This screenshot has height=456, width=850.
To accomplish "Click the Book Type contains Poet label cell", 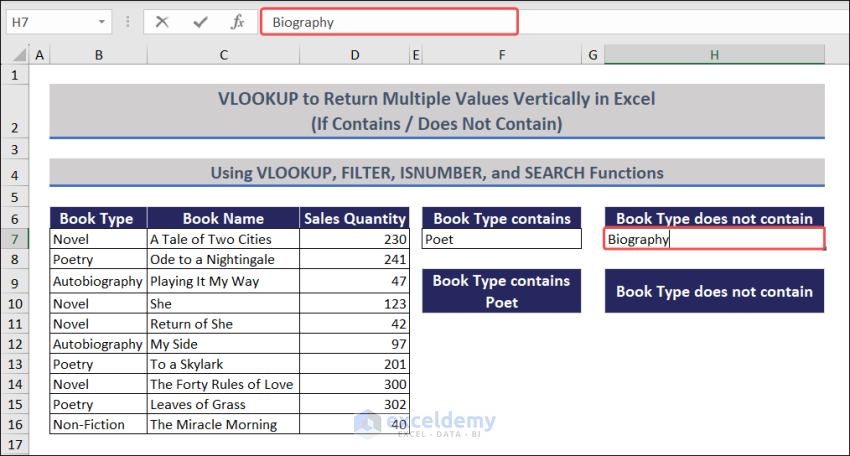I will 501,291.
